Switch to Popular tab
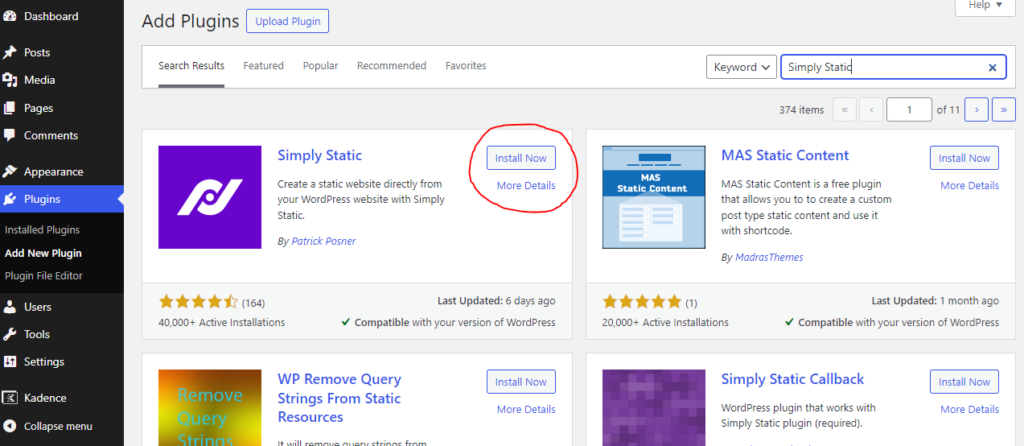 (321, 66)
